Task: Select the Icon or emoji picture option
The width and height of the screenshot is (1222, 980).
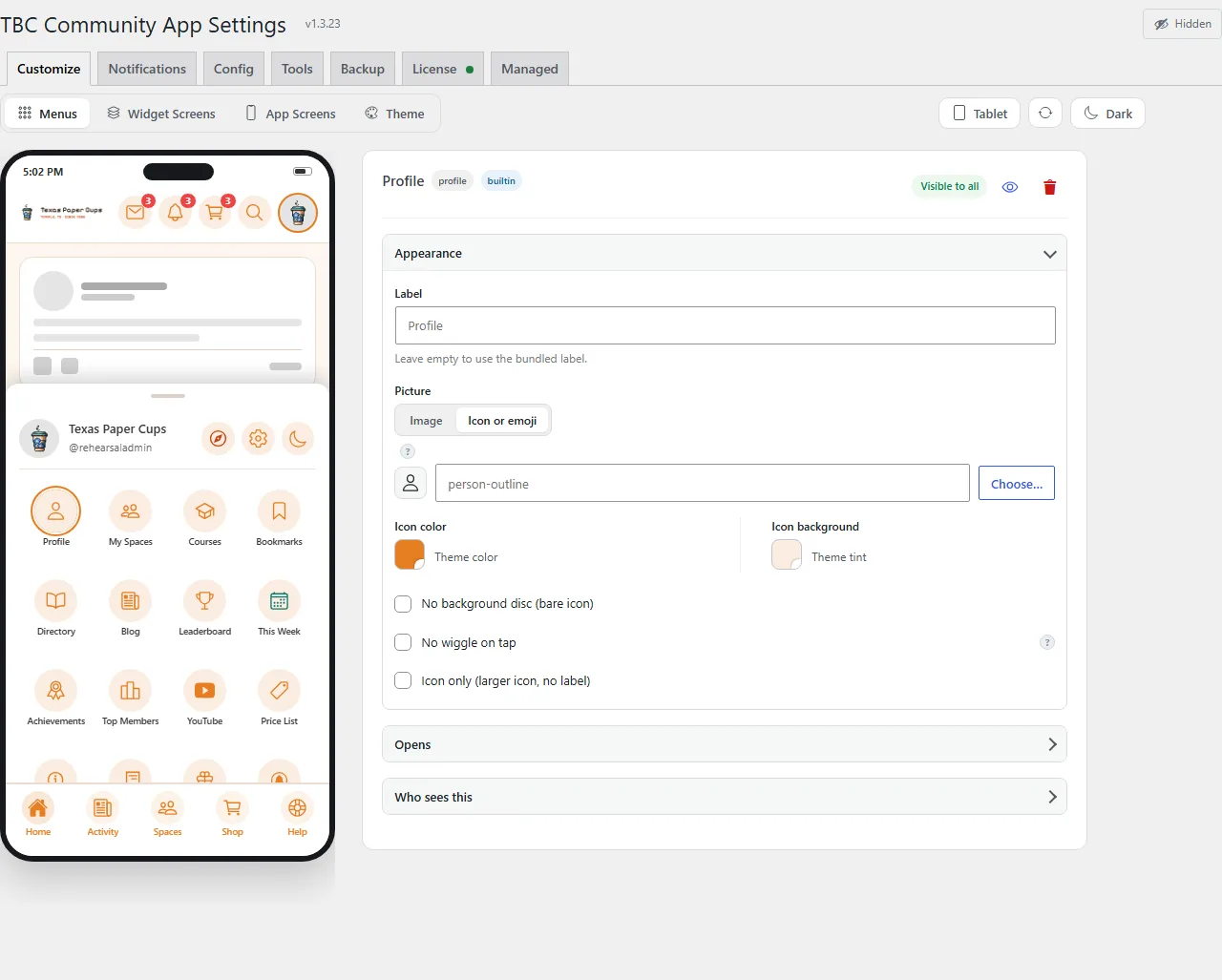Action: coord(502,421)
